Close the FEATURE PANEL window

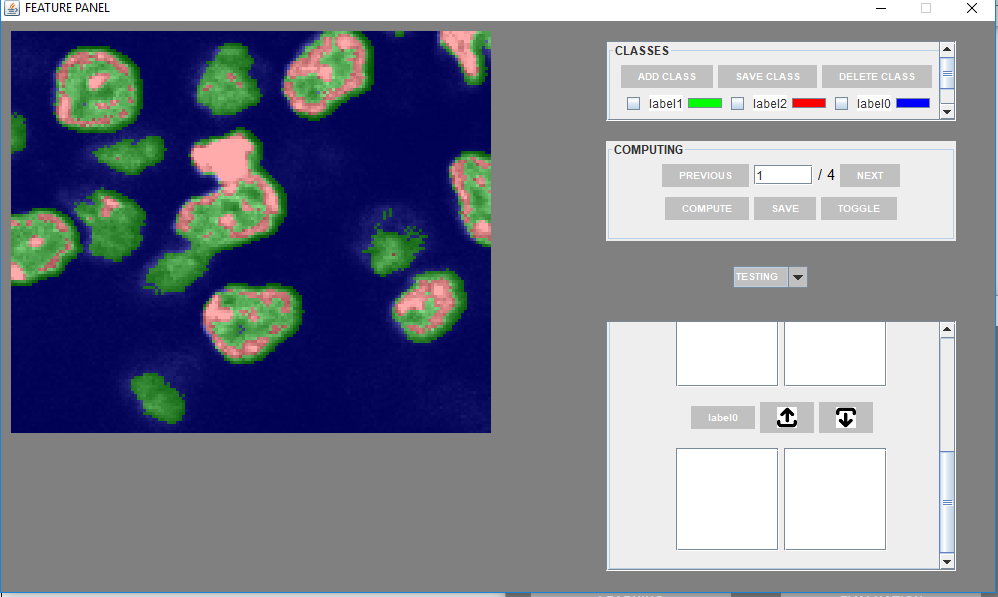(x=972, y=8)
